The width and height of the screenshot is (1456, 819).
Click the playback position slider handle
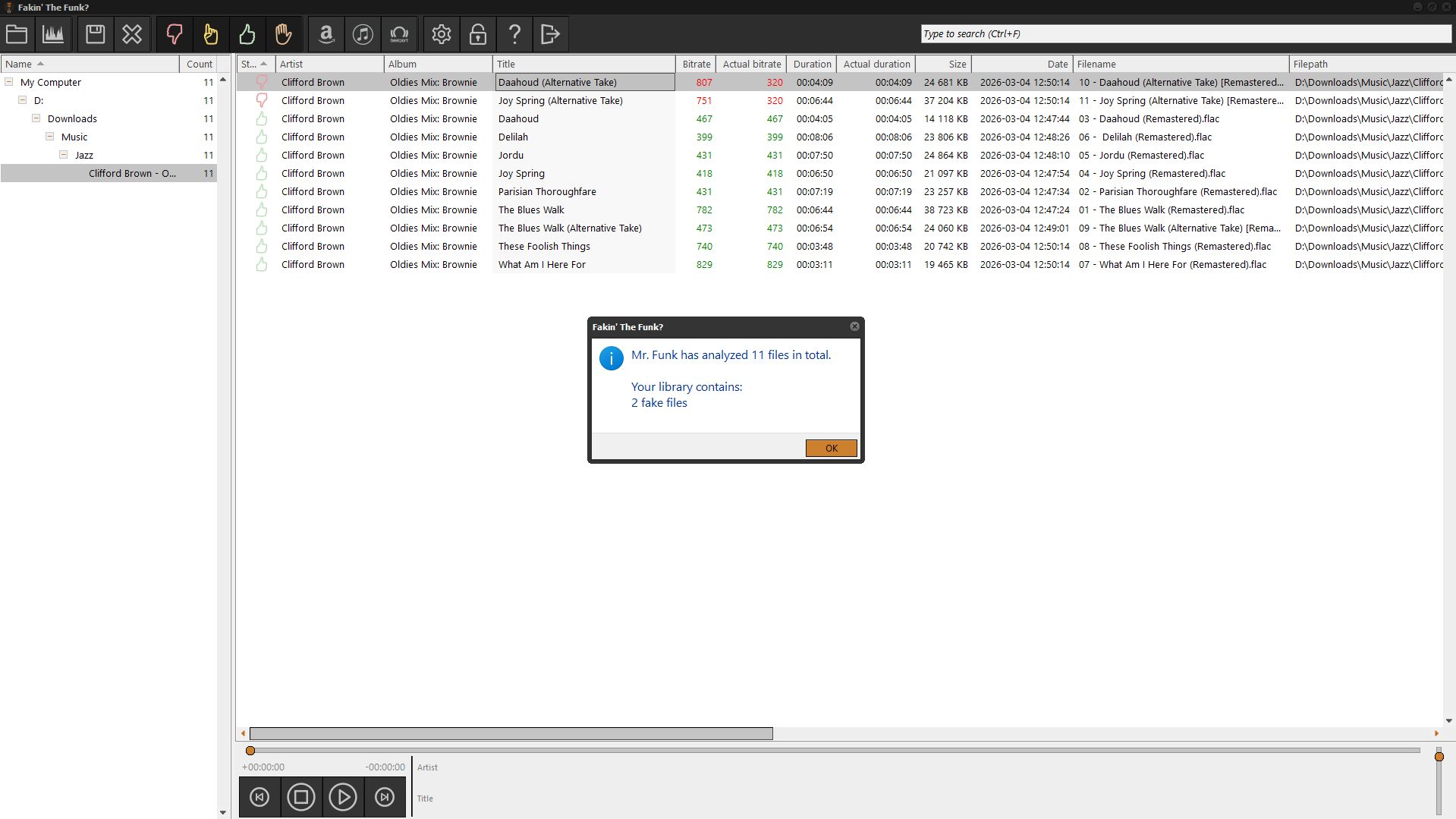point(250,751)
